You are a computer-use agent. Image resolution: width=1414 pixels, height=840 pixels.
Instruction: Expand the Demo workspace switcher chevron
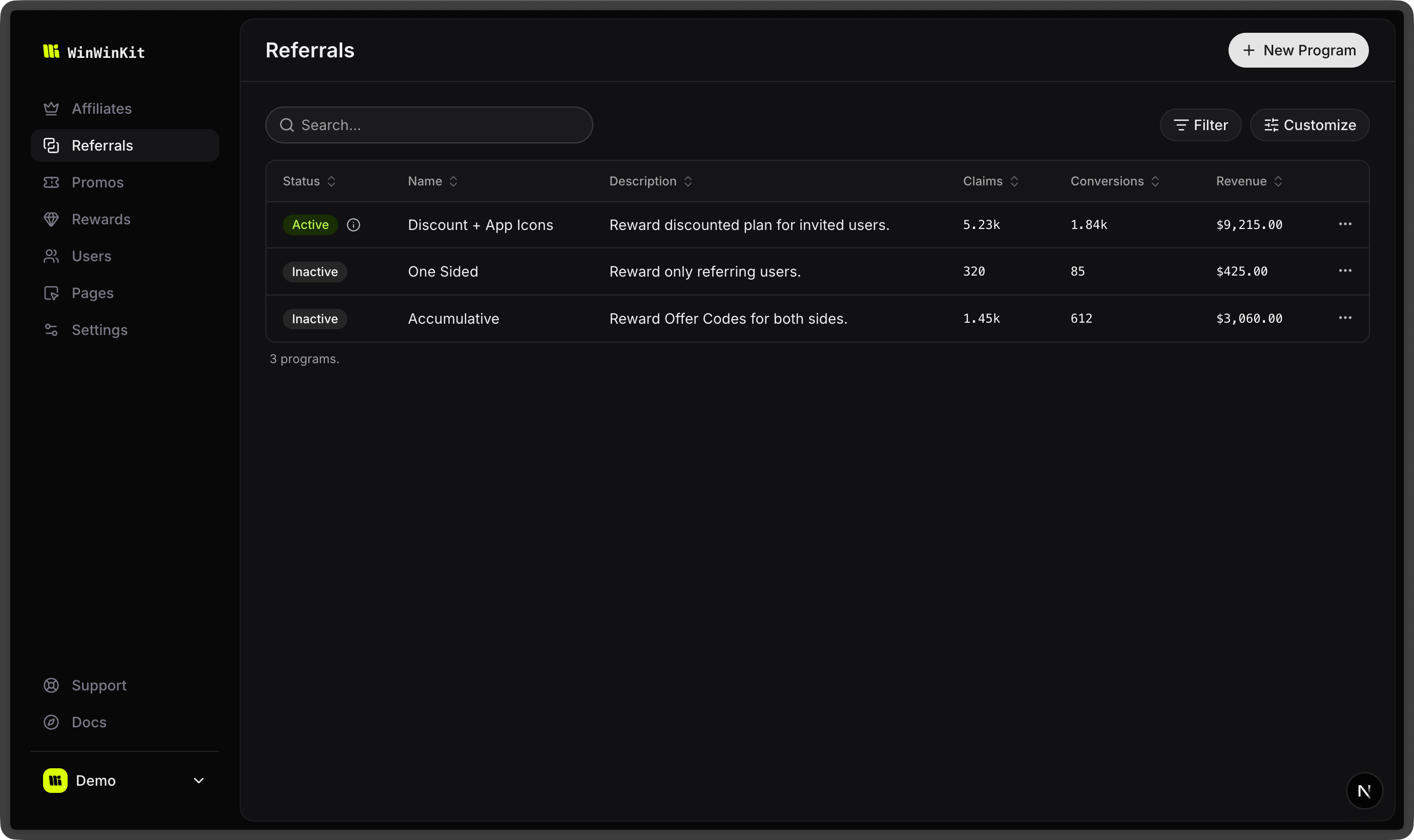[x=199, y=780]
